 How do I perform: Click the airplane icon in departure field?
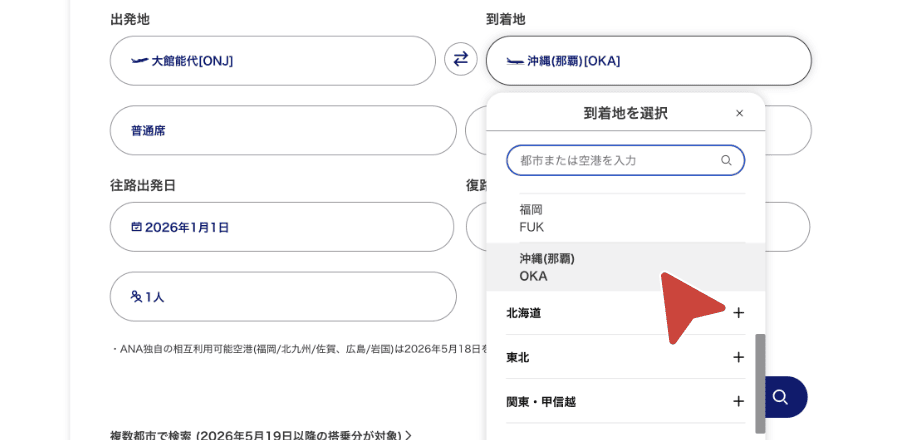(139, 61)
